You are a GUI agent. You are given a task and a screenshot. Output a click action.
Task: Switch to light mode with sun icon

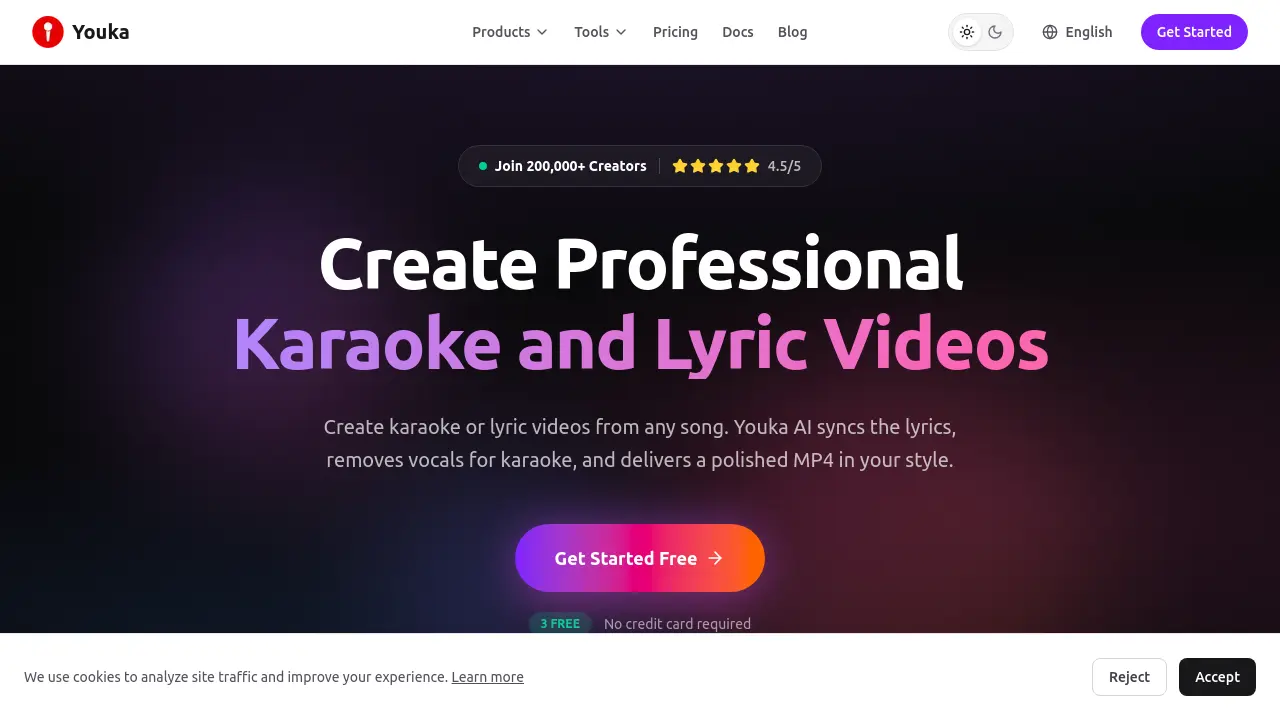967,32
